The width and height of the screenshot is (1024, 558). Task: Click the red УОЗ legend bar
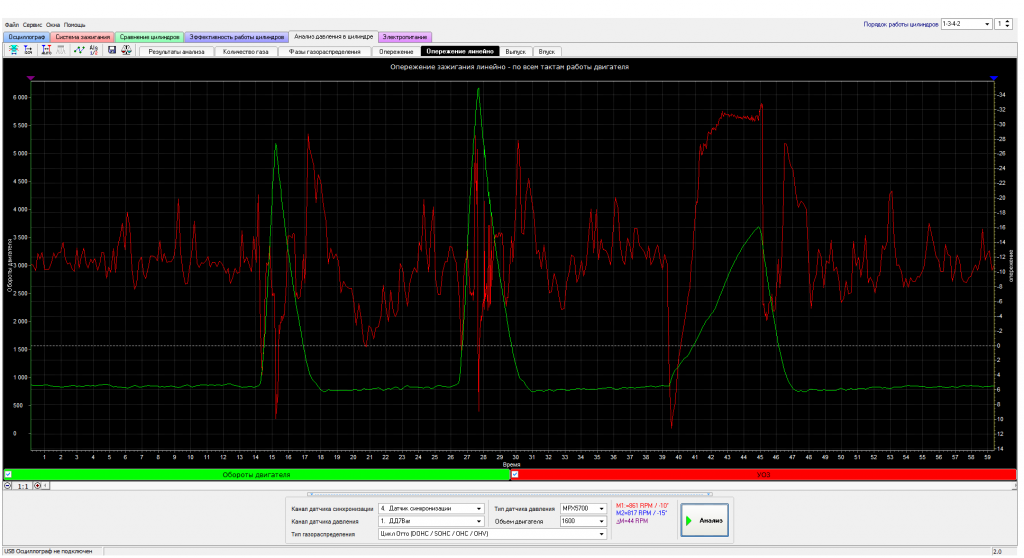pyautogui.click(x=763, y=475)
